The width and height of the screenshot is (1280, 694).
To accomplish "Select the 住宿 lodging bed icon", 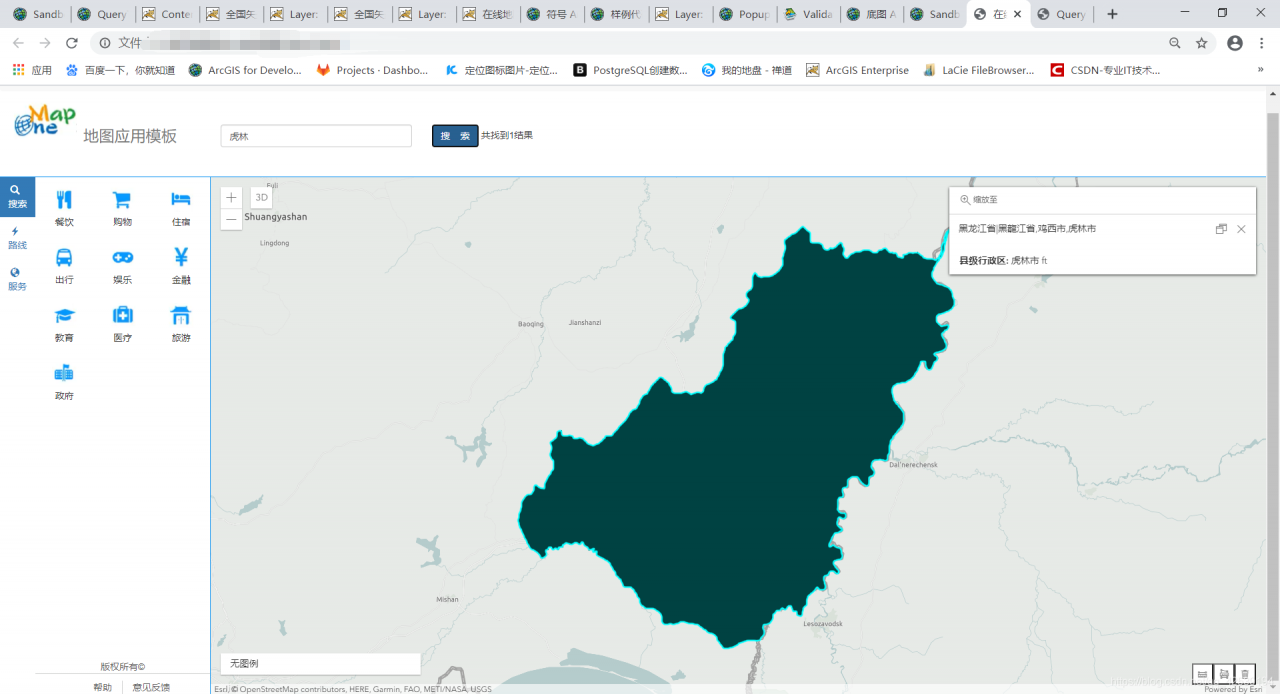I will coord(180,199).
